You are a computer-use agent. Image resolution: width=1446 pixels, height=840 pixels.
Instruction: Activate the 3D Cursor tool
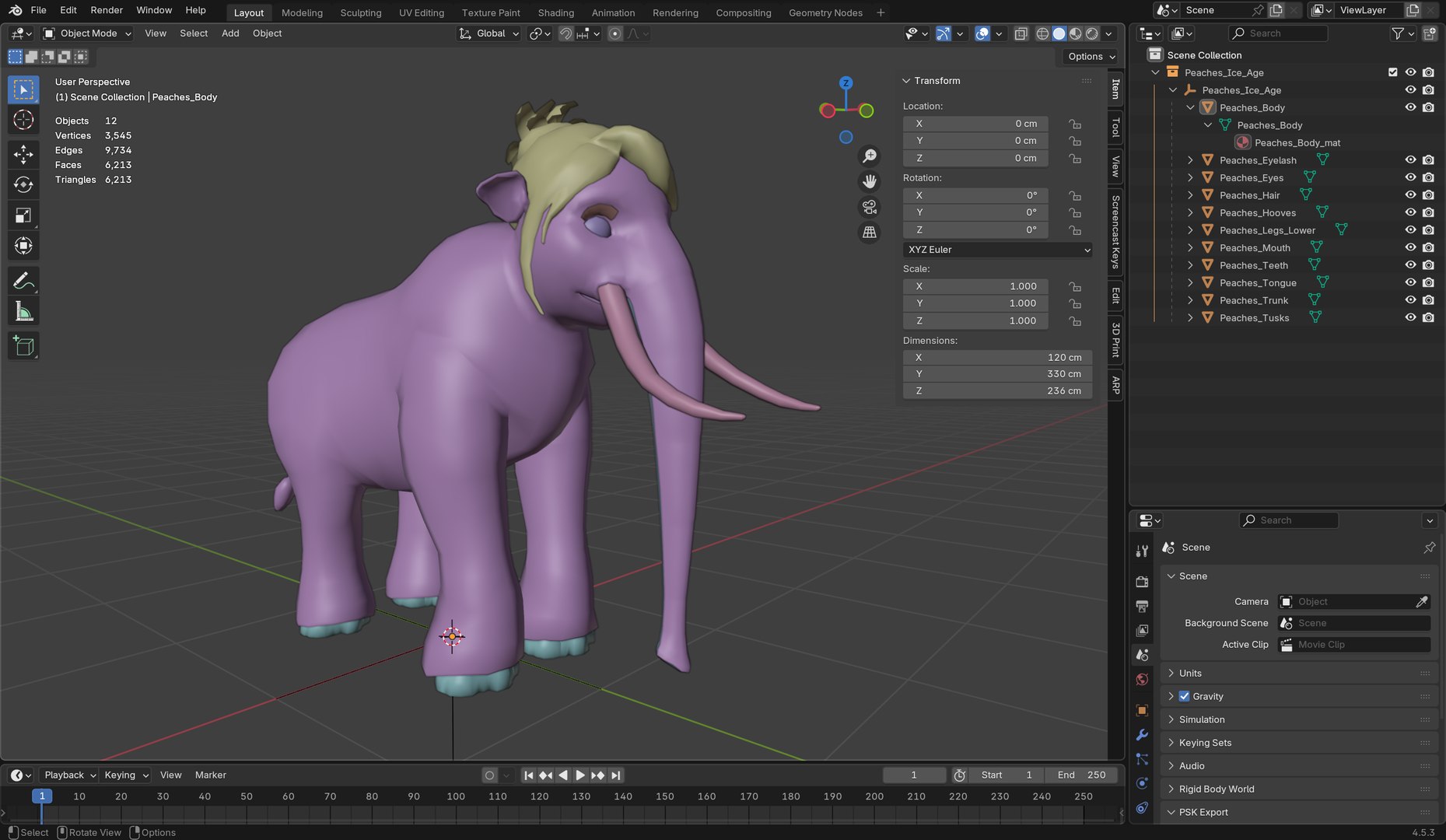pos(23,120)
